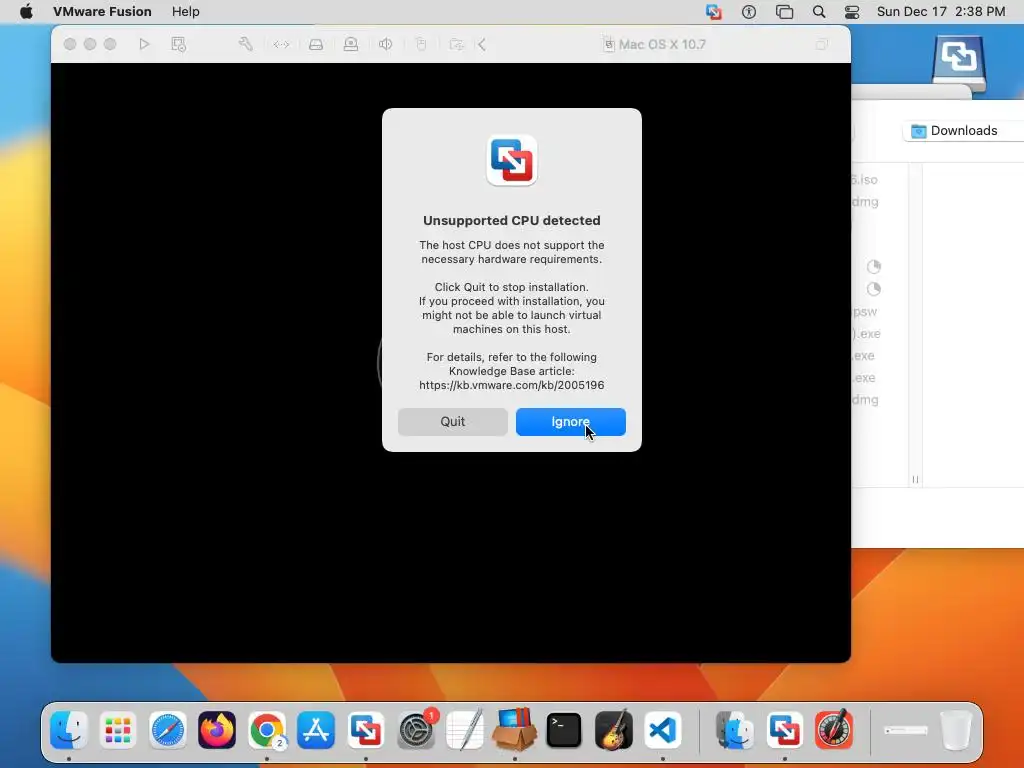Click the upper download progress pie icon
1024x768 pixels.
click(x=874, y=266)
